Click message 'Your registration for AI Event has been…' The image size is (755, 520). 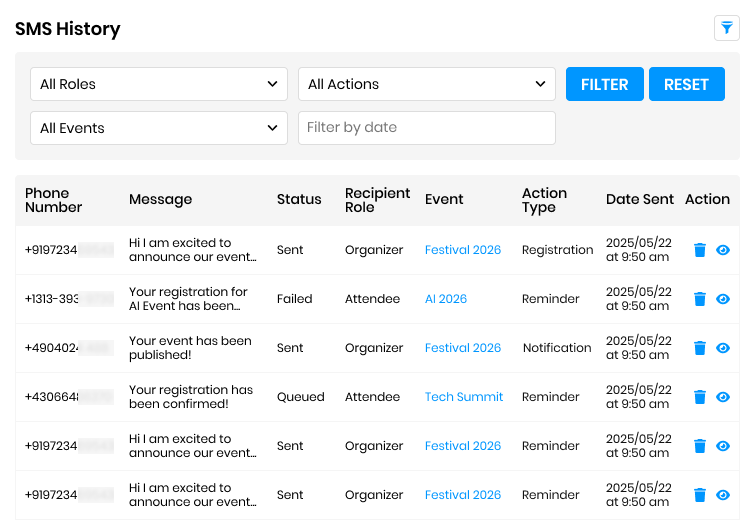(188, 299)
